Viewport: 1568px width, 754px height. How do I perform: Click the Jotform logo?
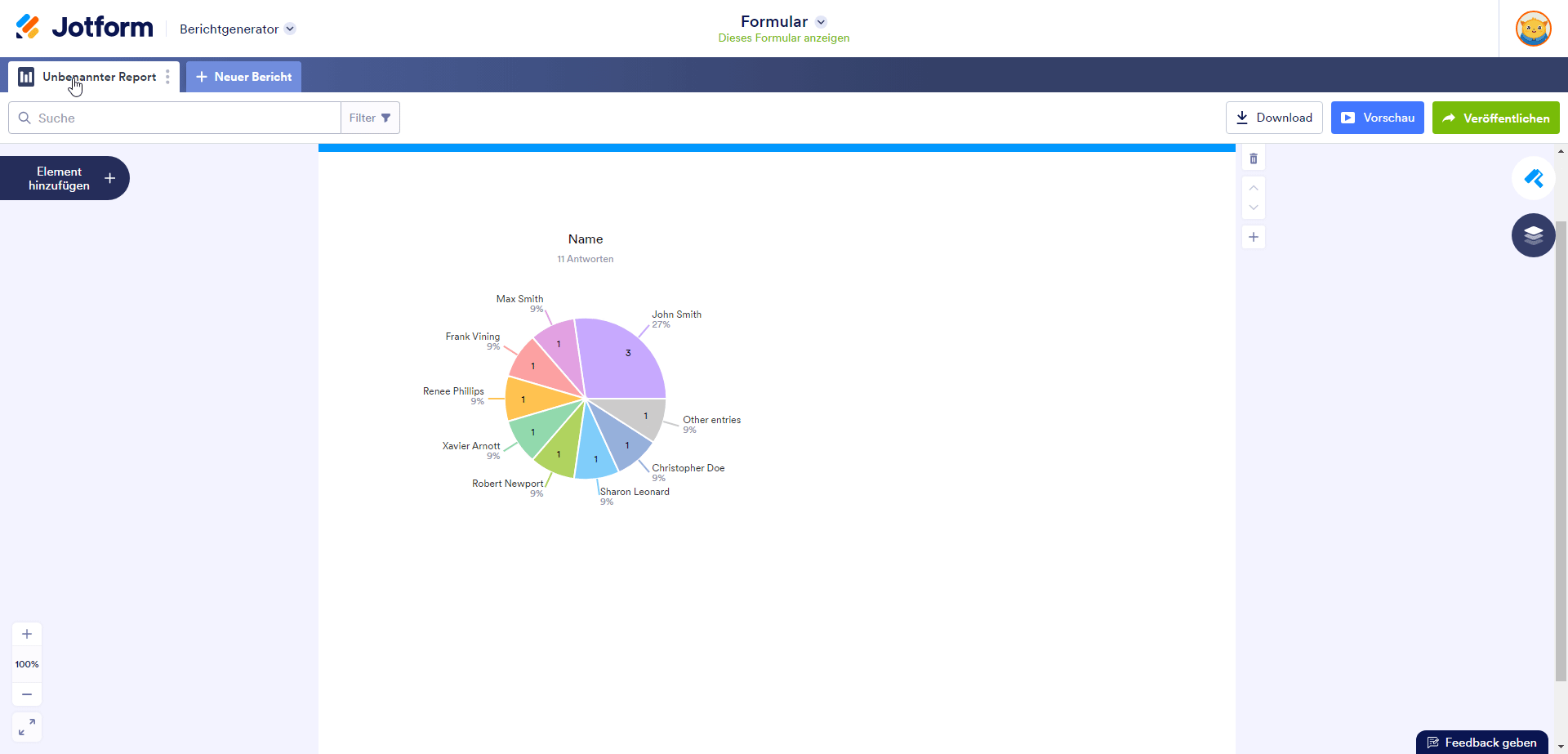84,28
